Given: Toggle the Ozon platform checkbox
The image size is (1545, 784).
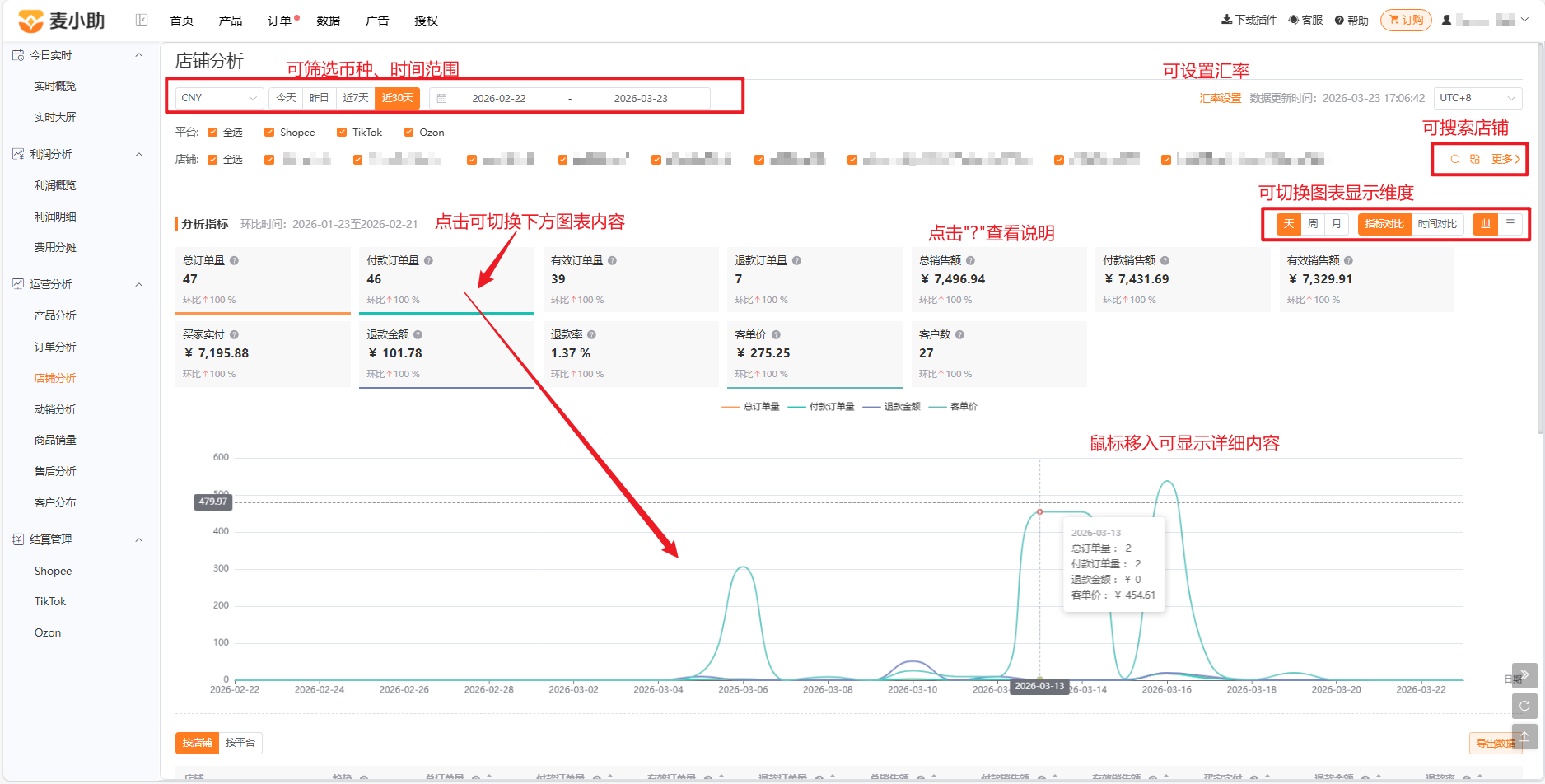Looking at the screenshot, I should coord(408,133).
